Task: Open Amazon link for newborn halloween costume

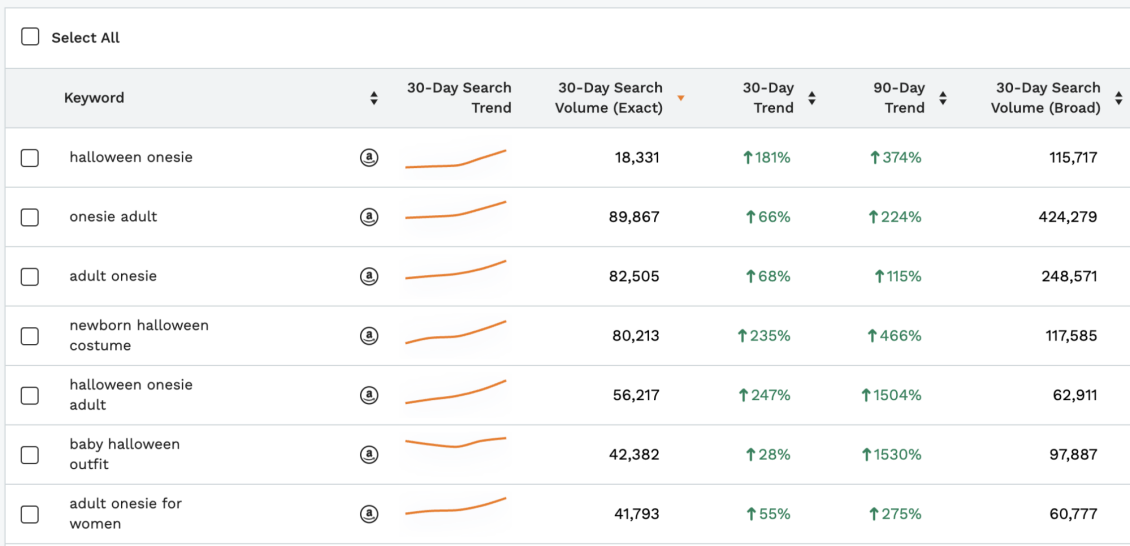Action: pyautogui.click(x=369, y=336)
